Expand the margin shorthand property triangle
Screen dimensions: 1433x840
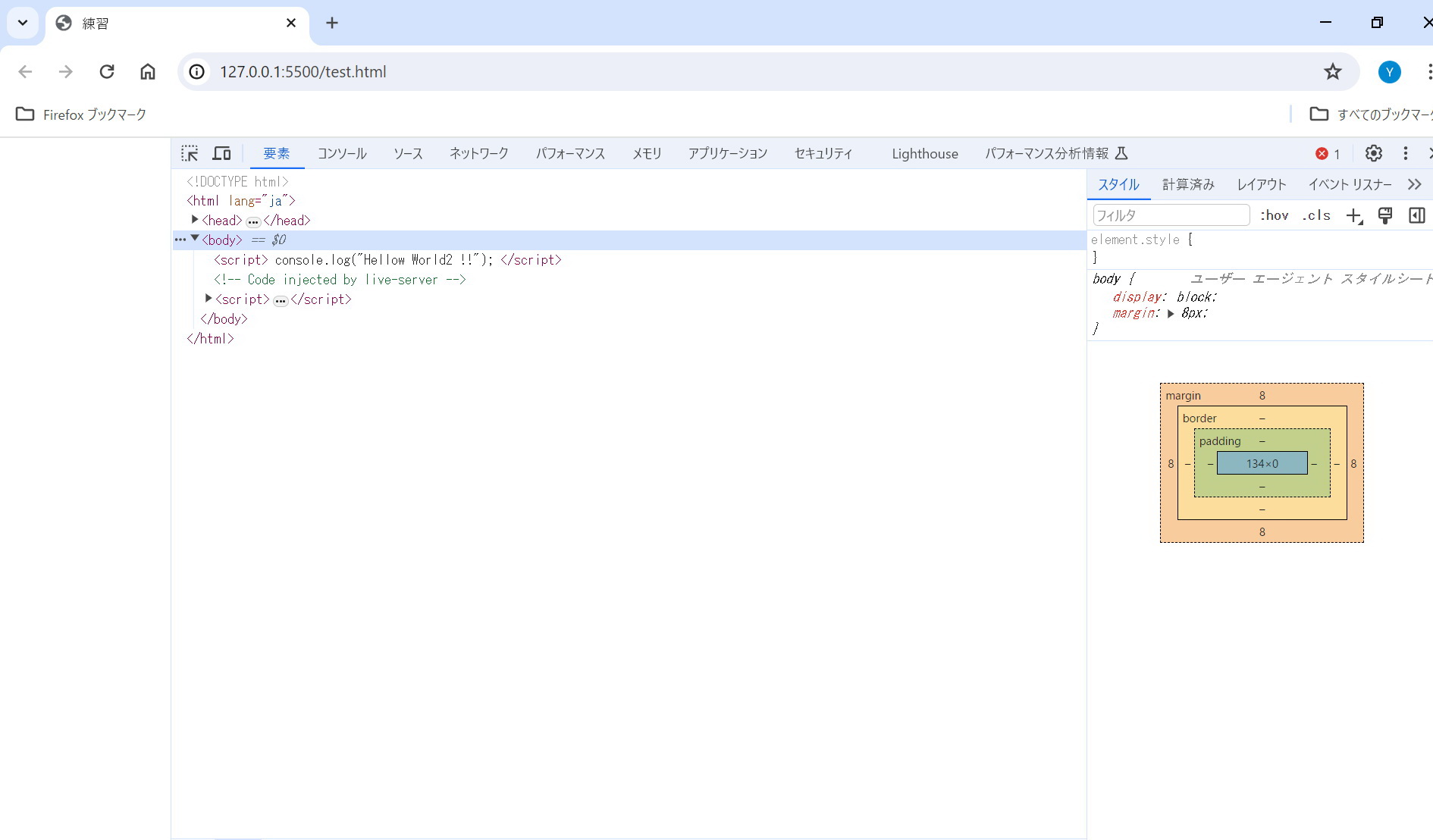(x=1171, y=314)
